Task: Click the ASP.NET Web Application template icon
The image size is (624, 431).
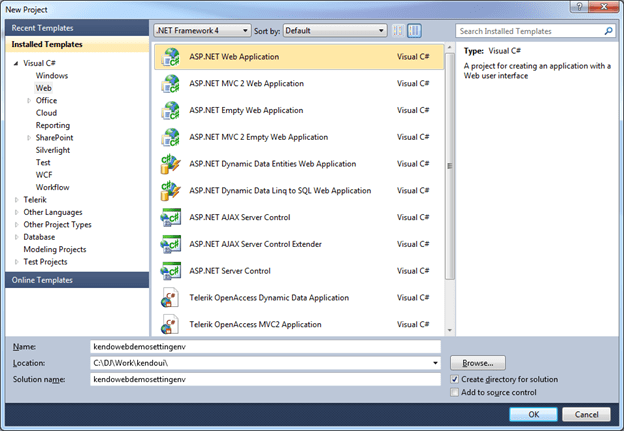Action: 170,57
